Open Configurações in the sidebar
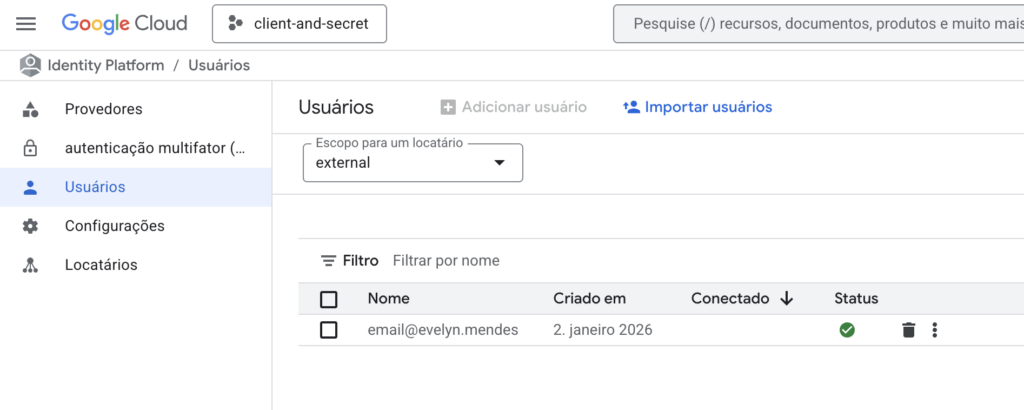The height and width of the screenshot is (410, 1024). point(114,226)
